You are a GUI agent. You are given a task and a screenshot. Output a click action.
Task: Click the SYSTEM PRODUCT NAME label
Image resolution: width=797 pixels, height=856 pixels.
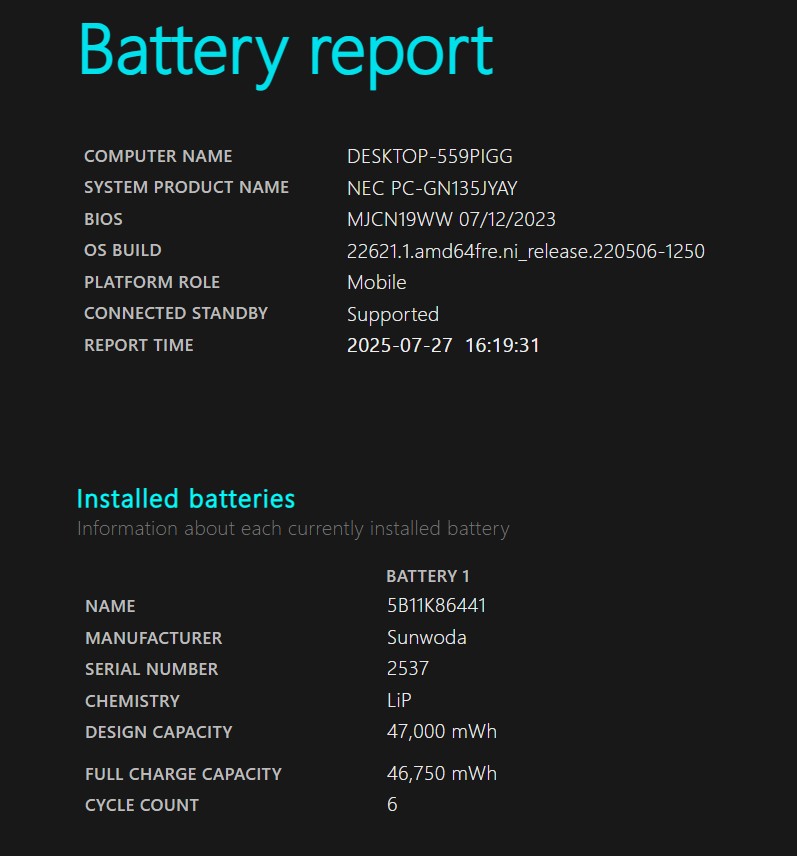coord(186,187)
